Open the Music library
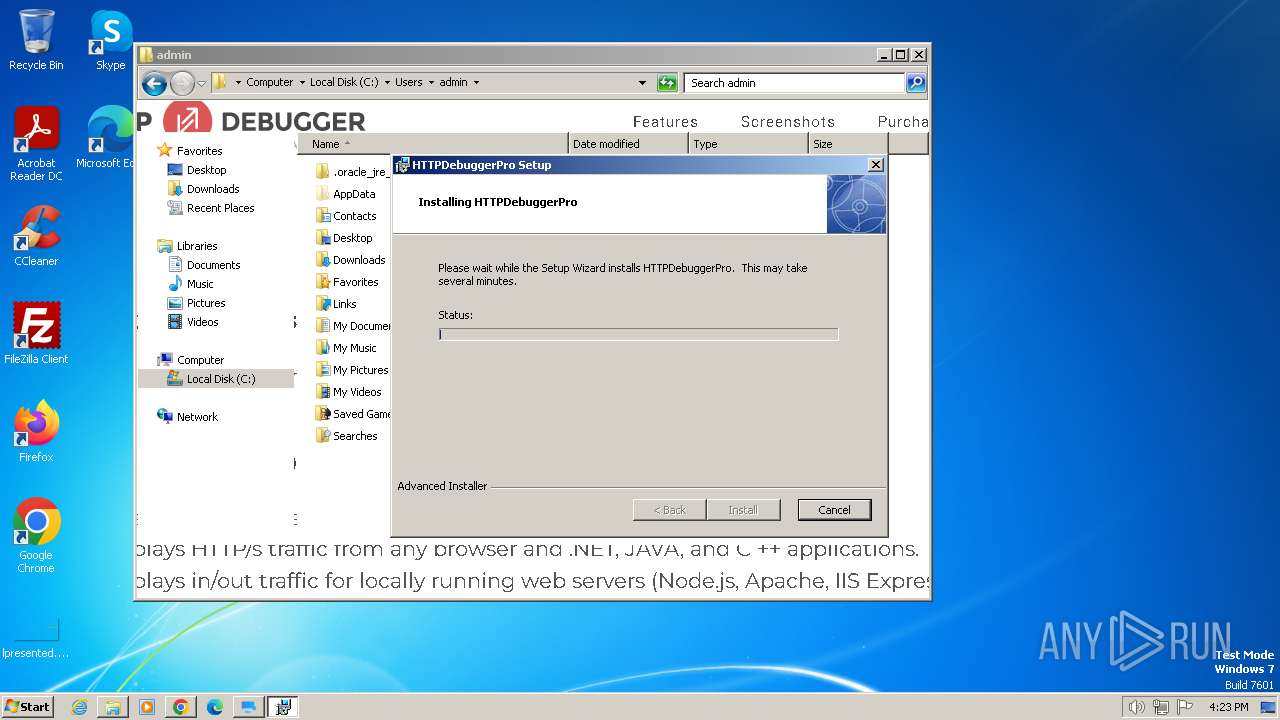Viewport: 1280px width, 720px height. (191, 284)
